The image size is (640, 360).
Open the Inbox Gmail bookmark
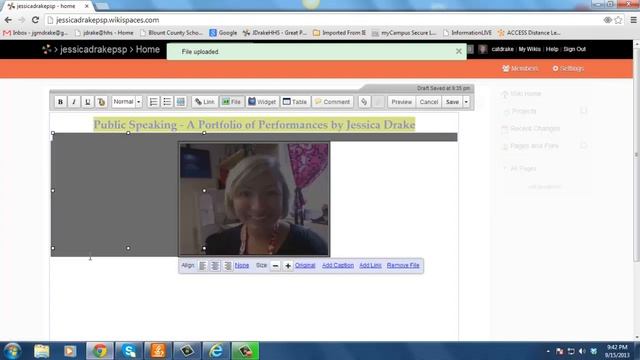[x=36, y=33]
